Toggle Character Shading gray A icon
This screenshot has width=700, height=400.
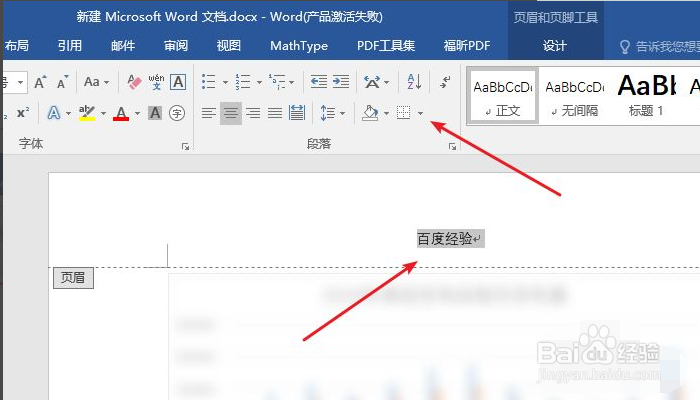(155, 113)
